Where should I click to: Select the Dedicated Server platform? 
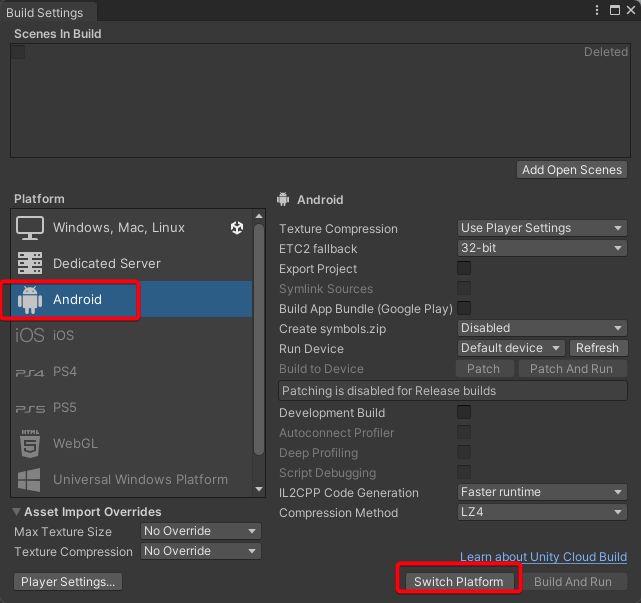coord(132,263)
